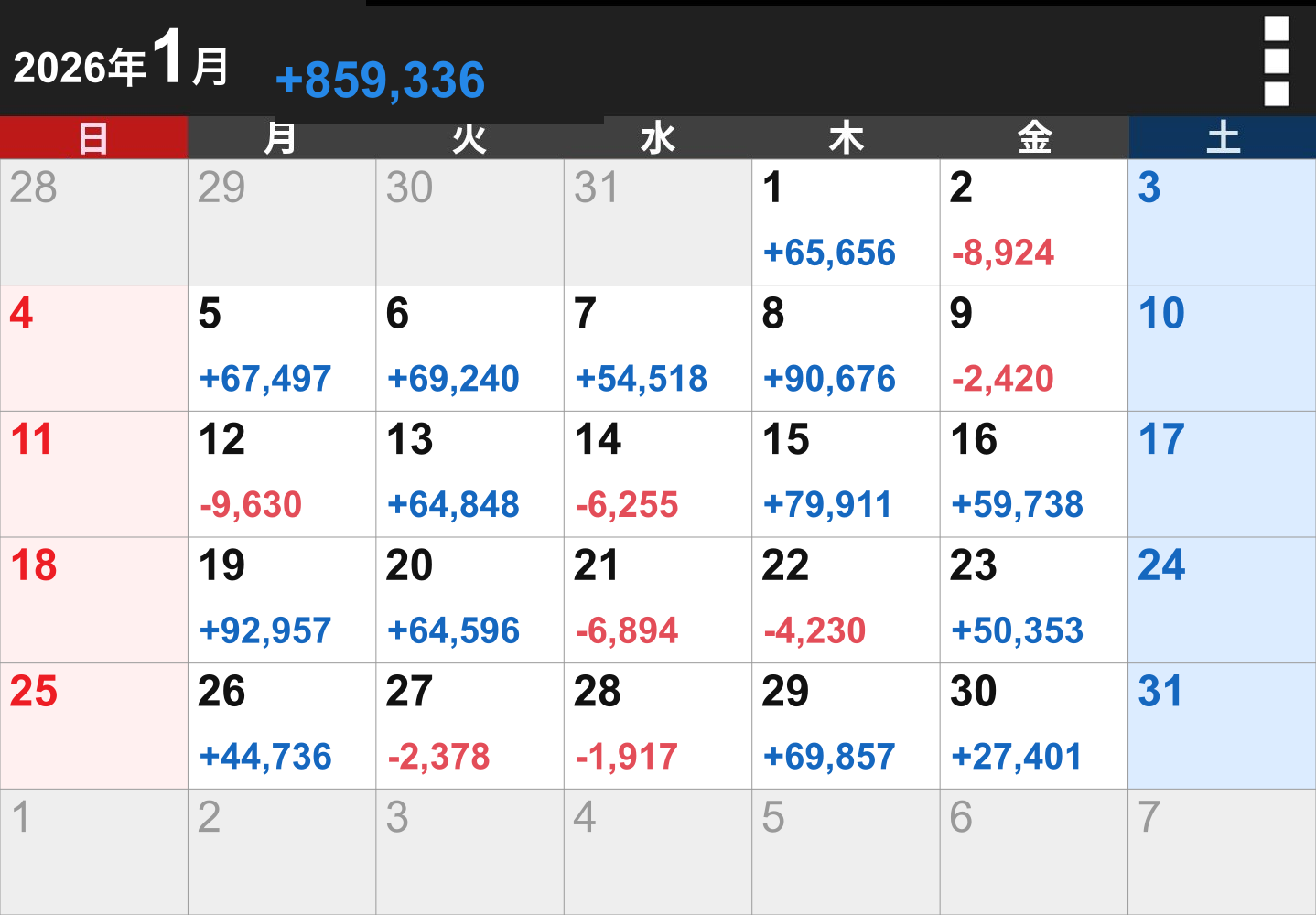Tap the 2026年1月 month title
1316x915 pixels.
point(121,59)
